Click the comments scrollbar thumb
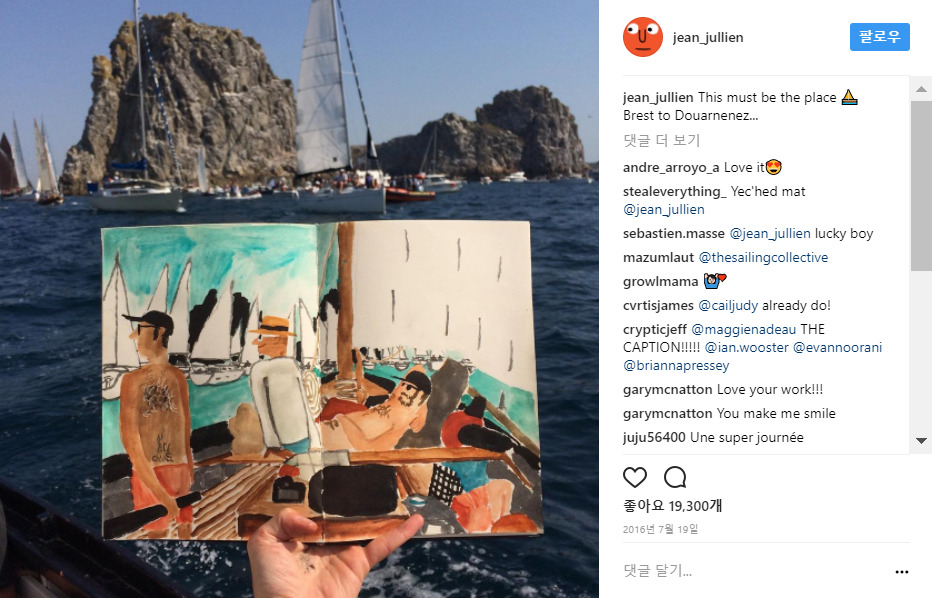The width and height of the screenshot is (932, 598). coord(921,185)
